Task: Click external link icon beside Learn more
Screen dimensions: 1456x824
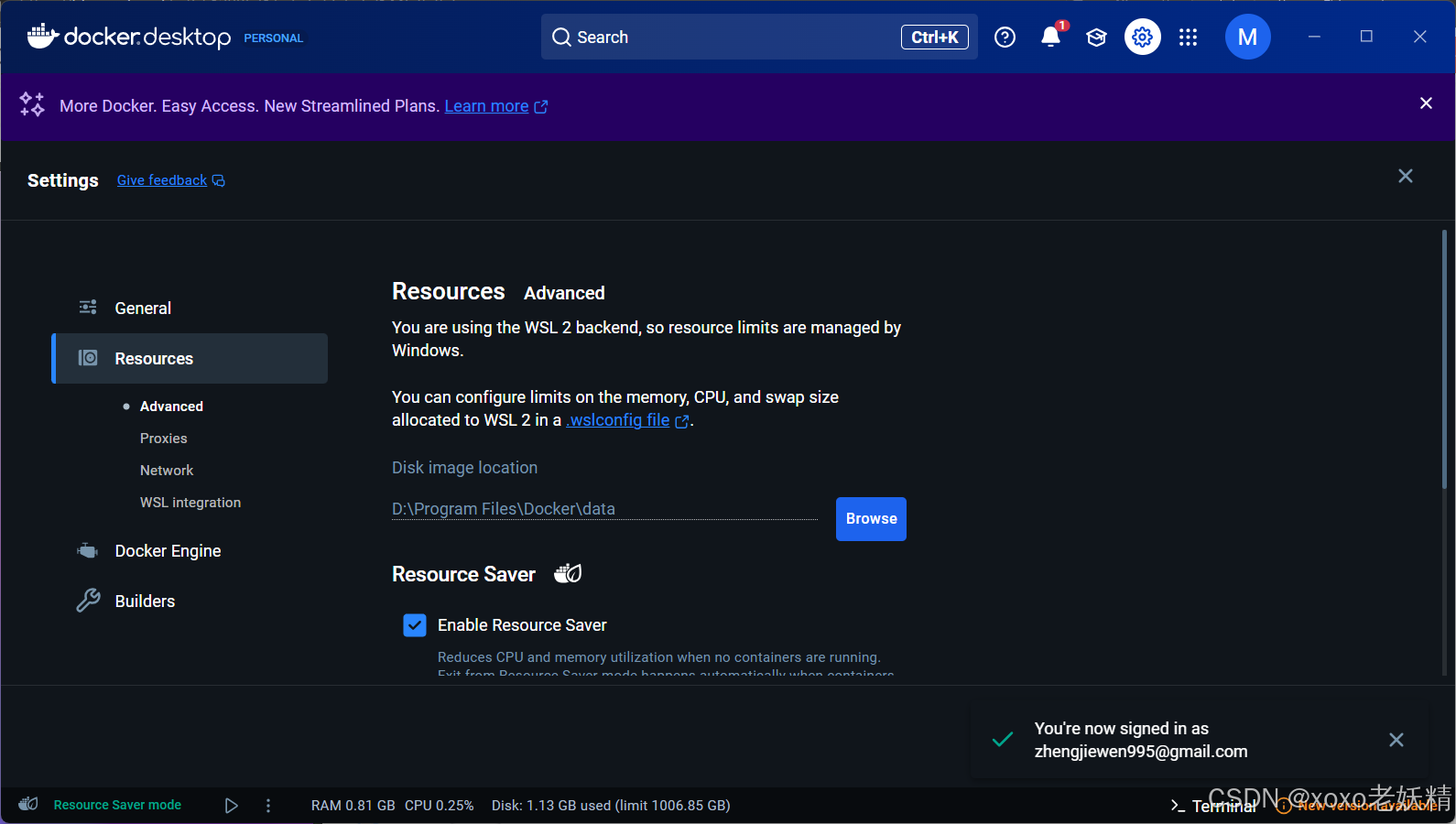Action: tap(541, 107)
